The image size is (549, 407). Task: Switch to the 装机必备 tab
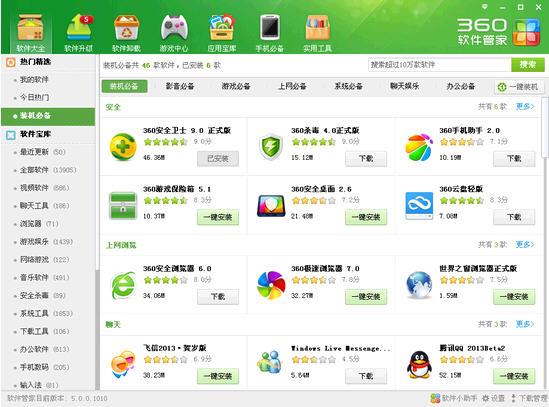[124, 86]
